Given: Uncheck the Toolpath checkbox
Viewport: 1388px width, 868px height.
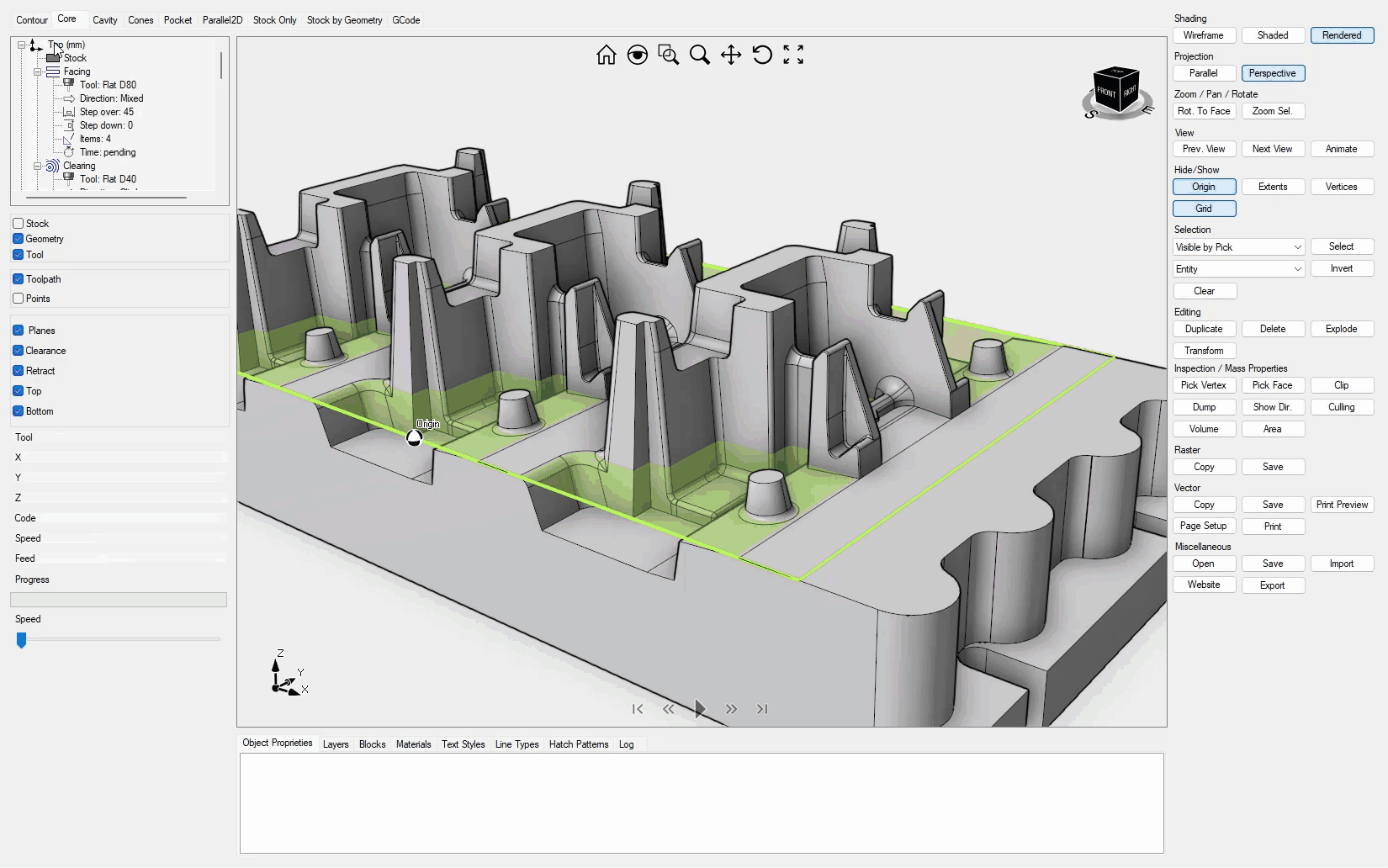Looking at the screenshot, I should pyautogui.click(x=19, y=279).
